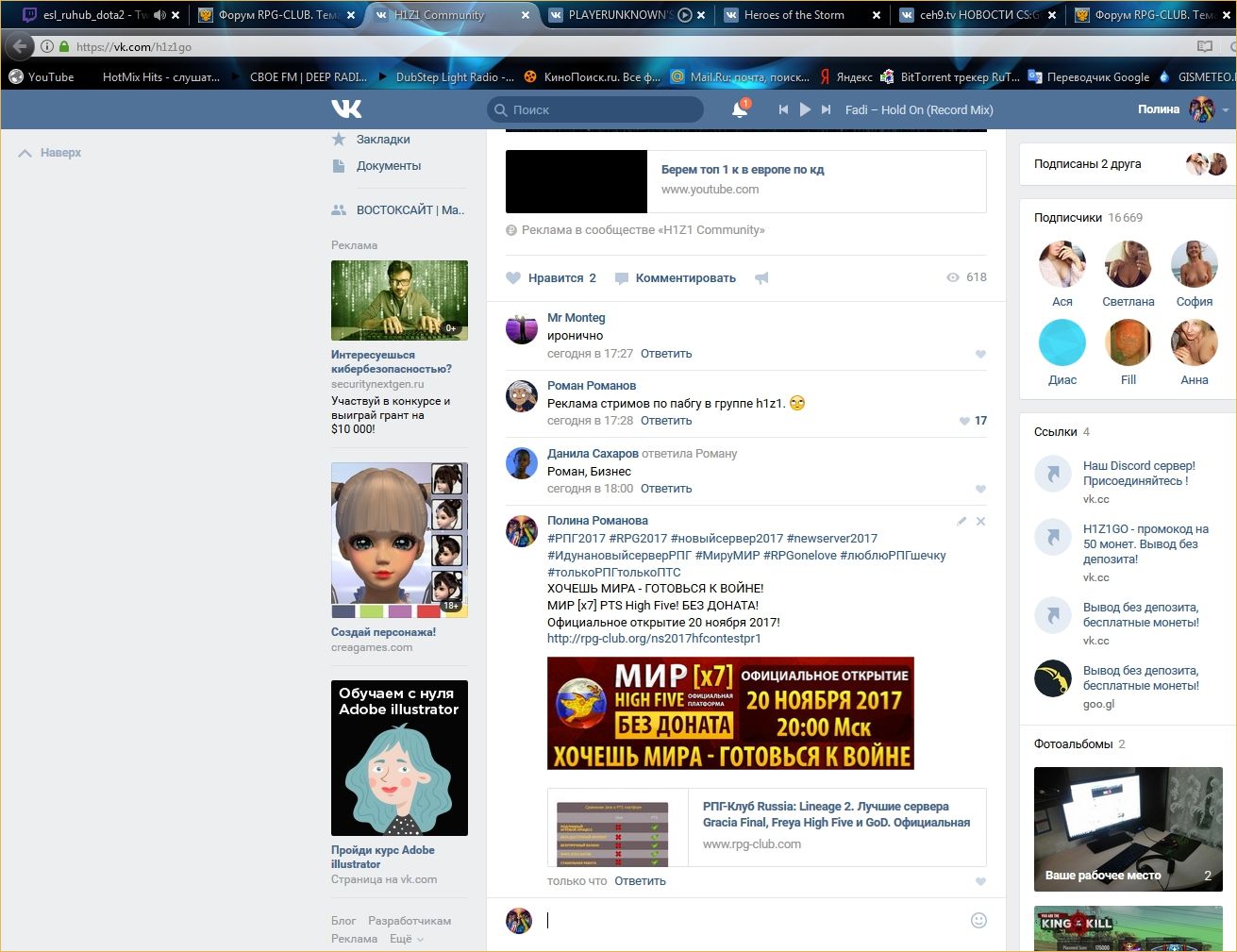Open the Наш Discord сервер link

(x=1139, y=474)
